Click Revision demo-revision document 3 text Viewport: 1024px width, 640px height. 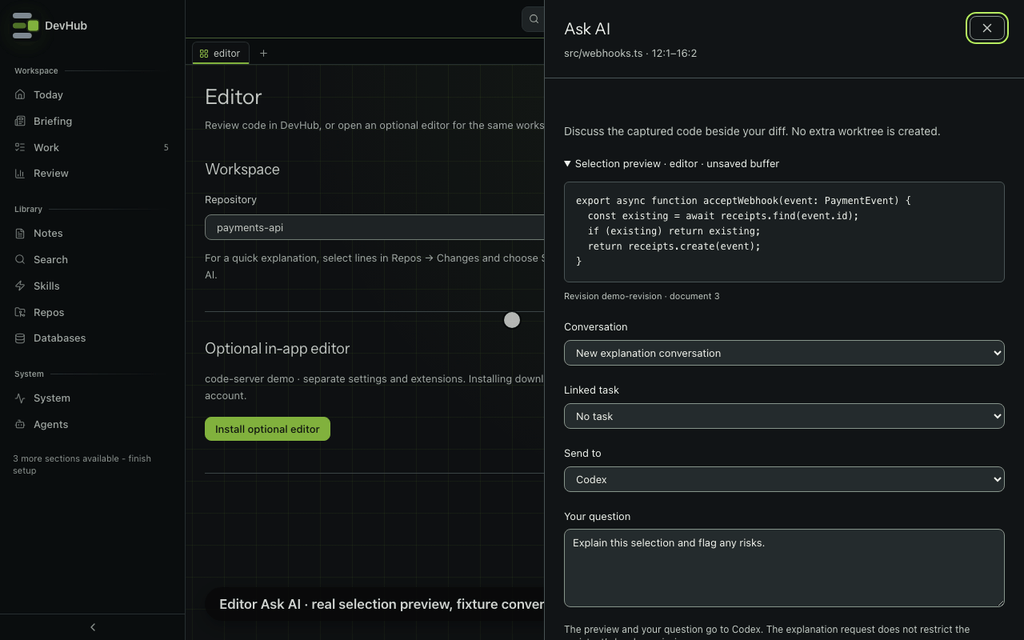(x=641, y=296)
